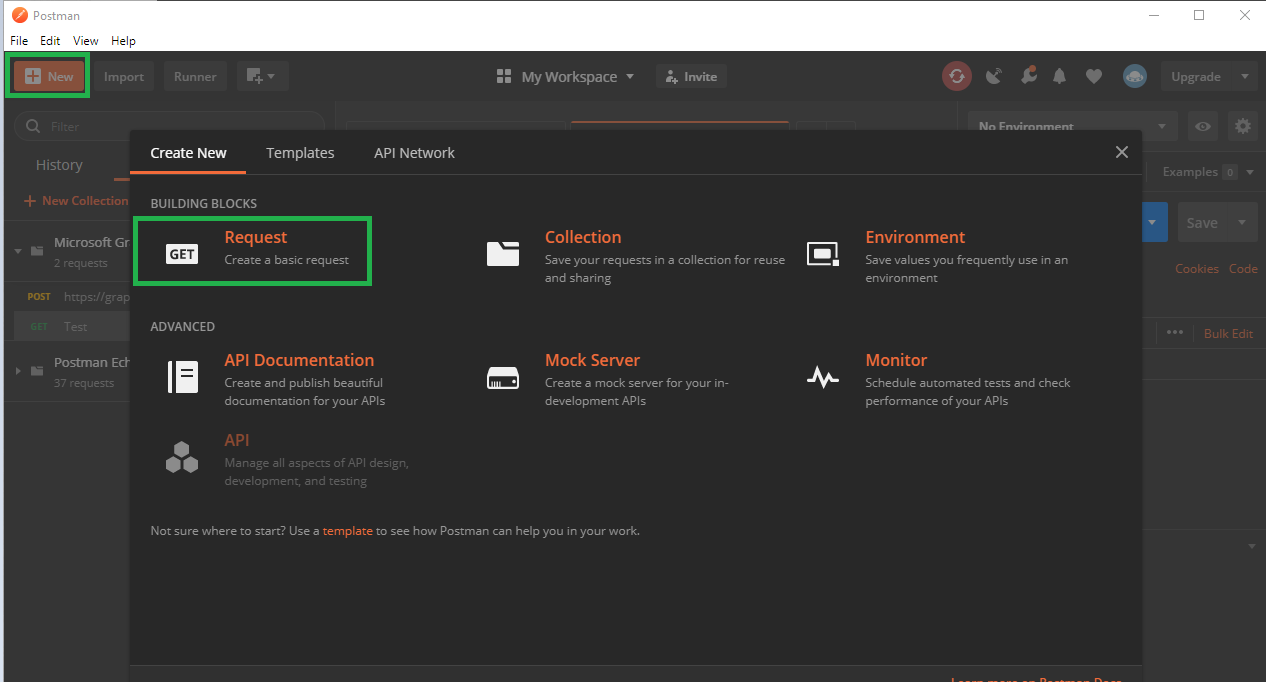Screen dimensions: 1266x682
Task: Open the View menu
Action: 86,41
